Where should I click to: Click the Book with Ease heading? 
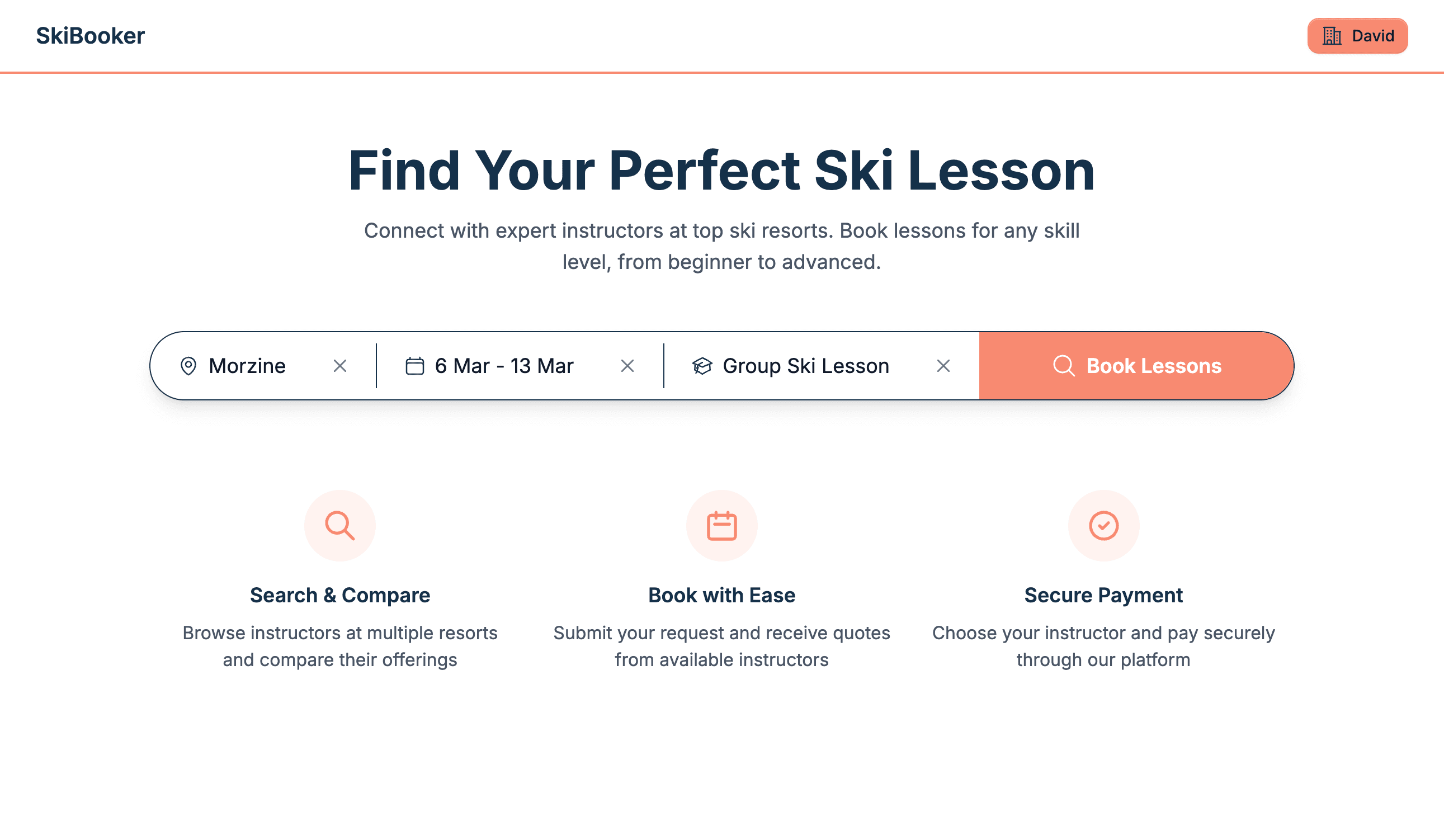click(721, 596)
